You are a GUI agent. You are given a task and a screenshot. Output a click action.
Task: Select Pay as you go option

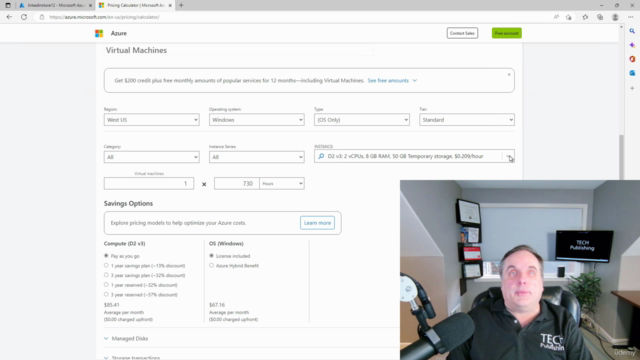106,256
